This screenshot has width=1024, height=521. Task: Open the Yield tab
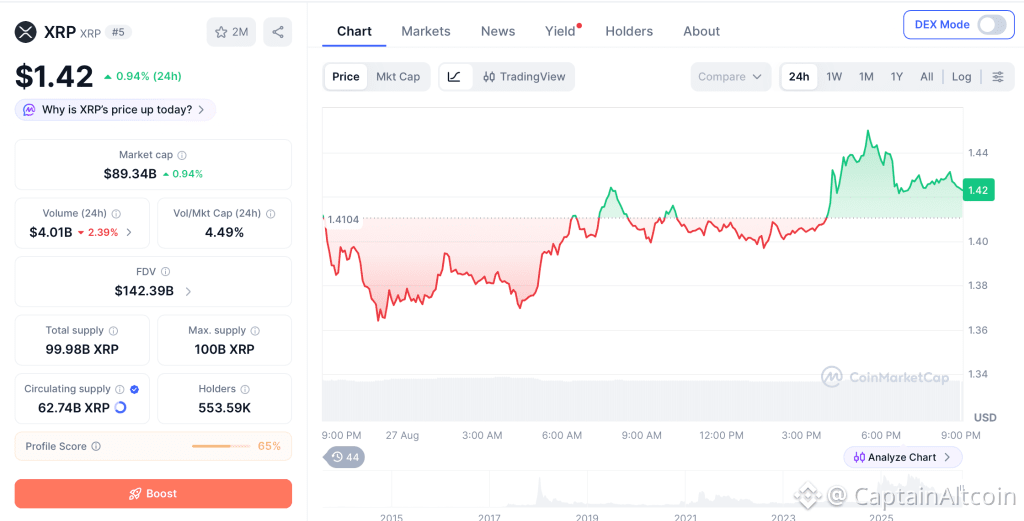tap(560, 31)
